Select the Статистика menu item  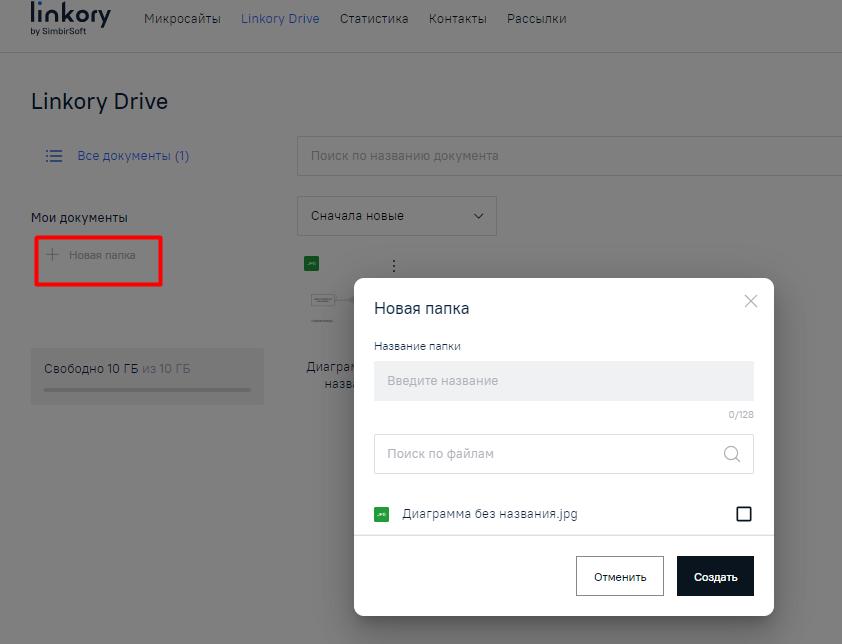373,18
